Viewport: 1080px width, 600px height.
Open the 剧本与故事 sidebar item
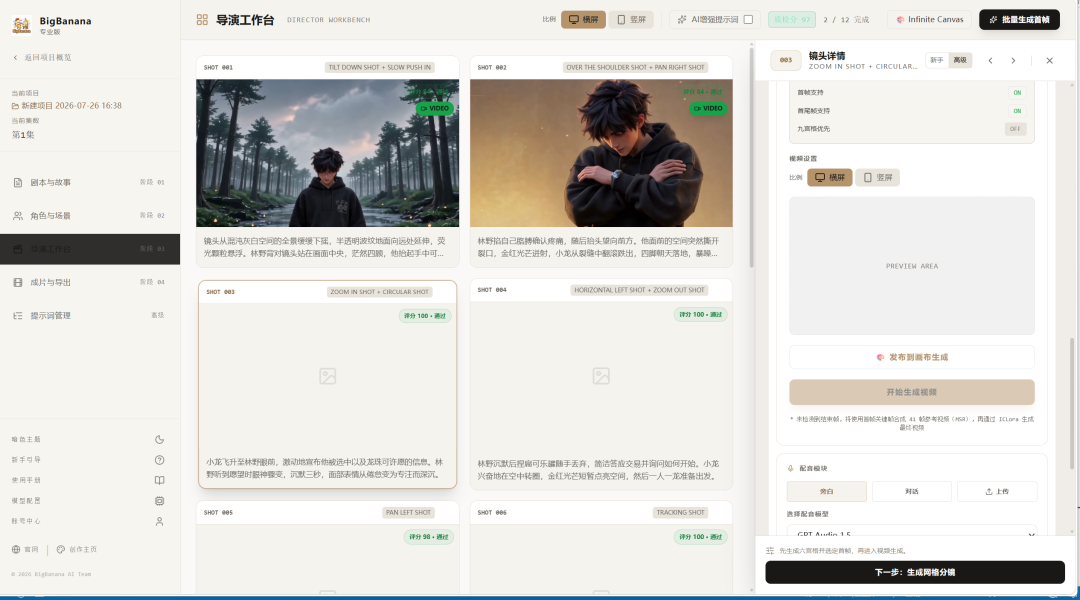(x=90, y=183)
